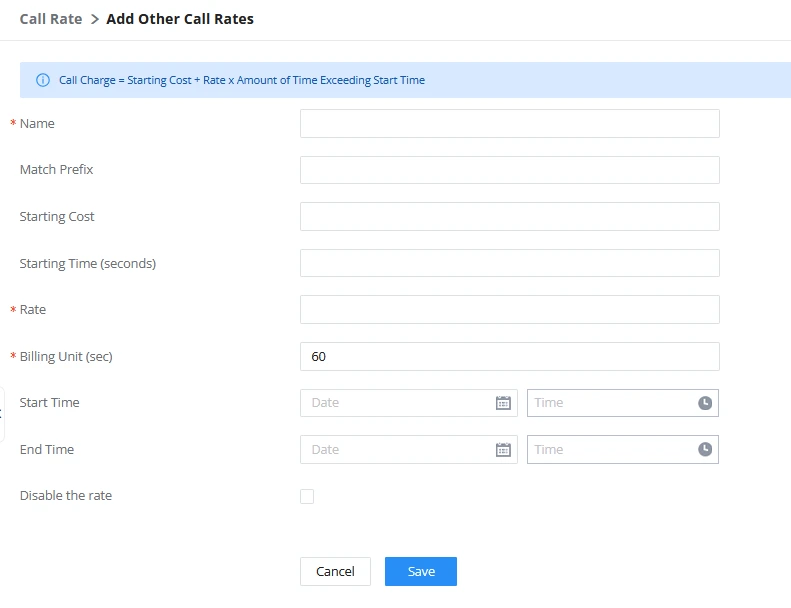Click the Name label
Image resolution: width=791 pixels, height=608 pixels.
37,124
